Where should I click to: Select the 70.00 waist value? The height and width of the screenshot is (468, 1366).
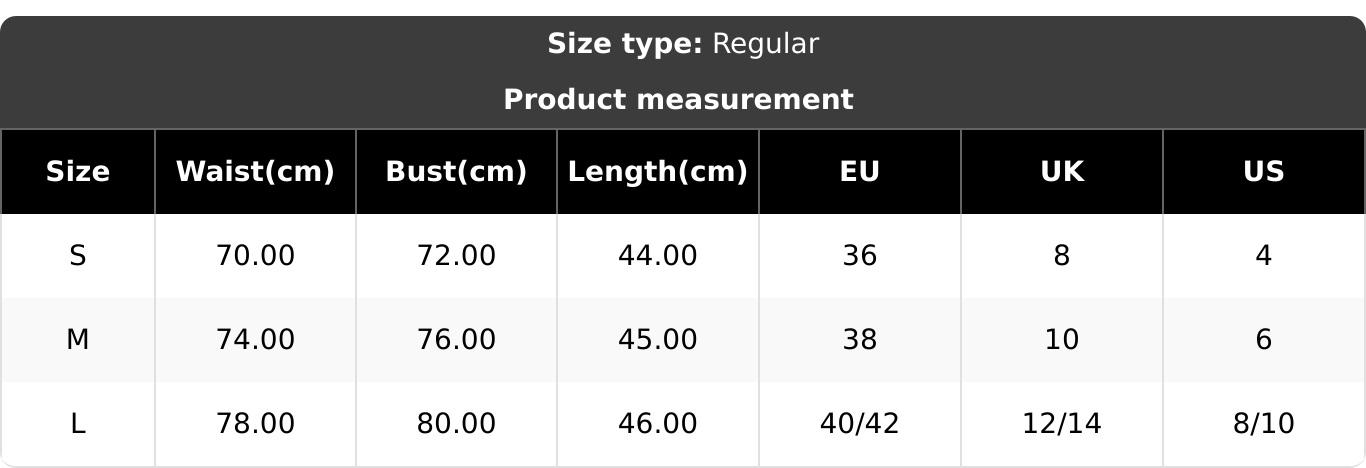pyautogui.click(x=255, y=256)
